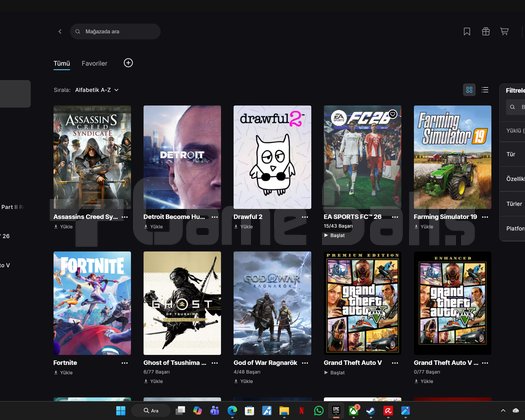Screen dimensions: 525x420
Task: Click Yükle under God of War Ragnarök
Action: 244,381
